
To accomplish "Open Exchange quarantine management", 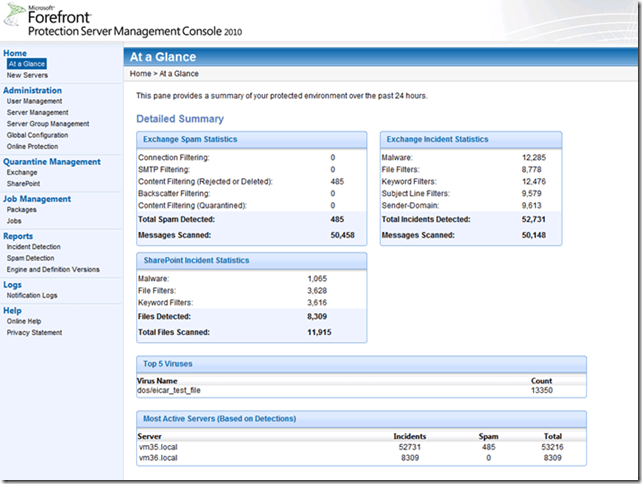I will tap(22, 172).
